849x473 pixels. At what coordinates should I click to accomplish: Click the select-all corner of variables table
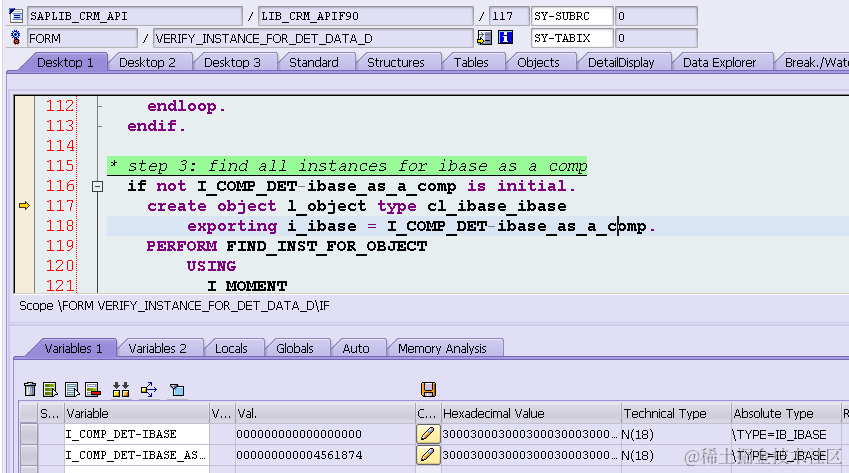[x=29, y=413]
